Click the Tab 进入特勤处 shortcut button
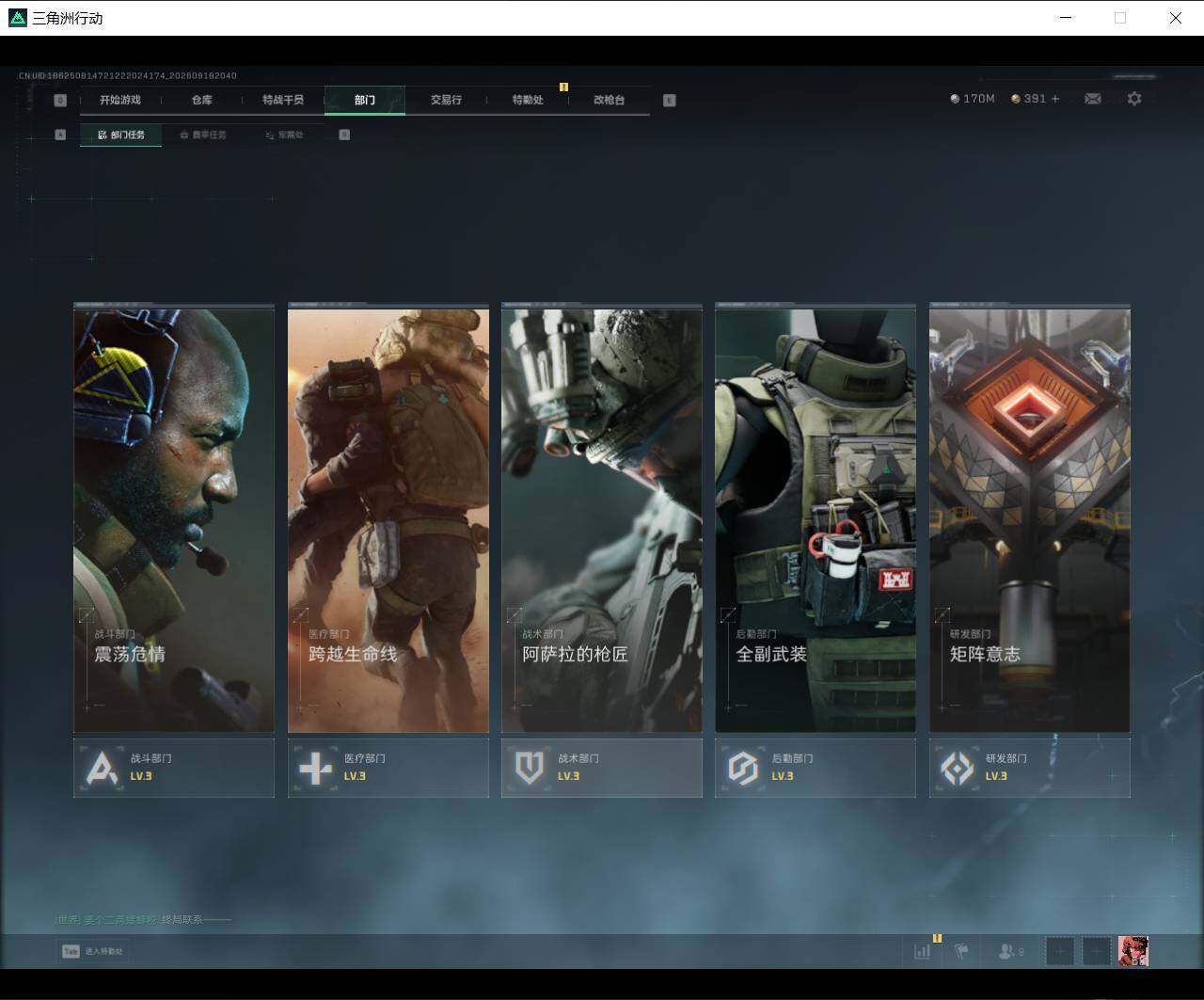Image resolution: width=1204 pixels, height=1000 pixels. (92, 951)
